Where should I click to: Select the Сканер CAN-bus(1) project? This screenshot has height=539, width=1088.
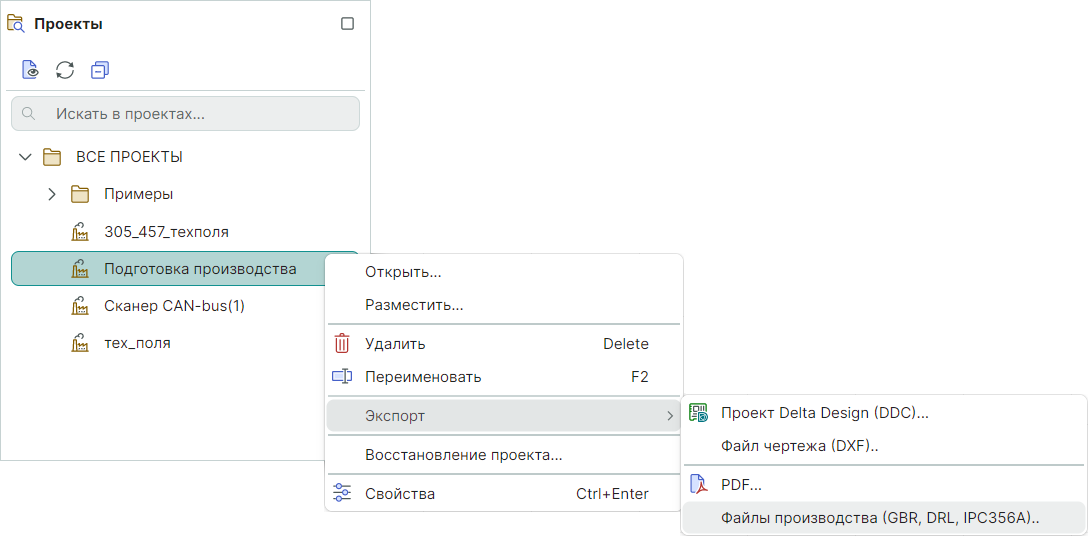point(174,306)
